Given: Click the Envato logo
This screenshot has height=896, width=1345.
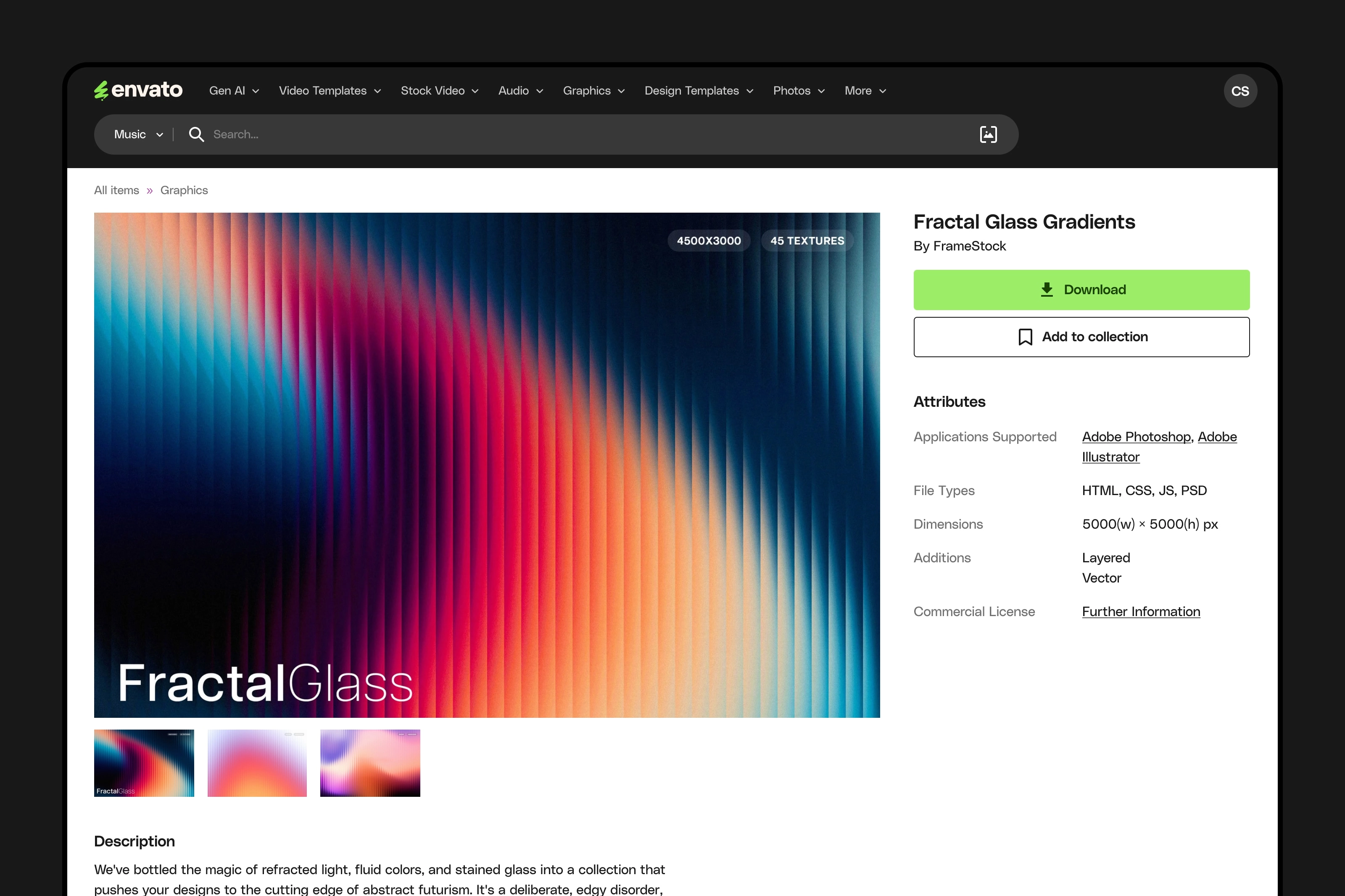Looking at the screenshot, I should [x=138, y=90].
